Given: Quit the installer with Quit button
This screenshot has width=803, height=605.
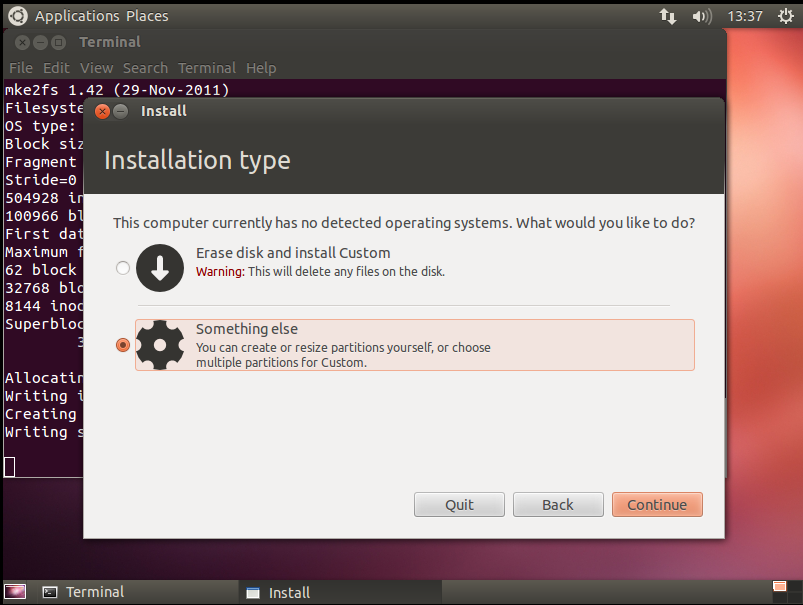Looking at the screenshot, I should (x=459, y=504).
